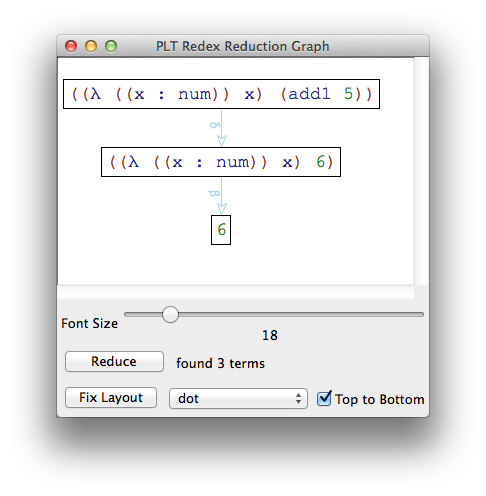Viewport: 486px width, 496px height.
Task: Select the middle term box ending in 6
Action: tap(221, 162)
